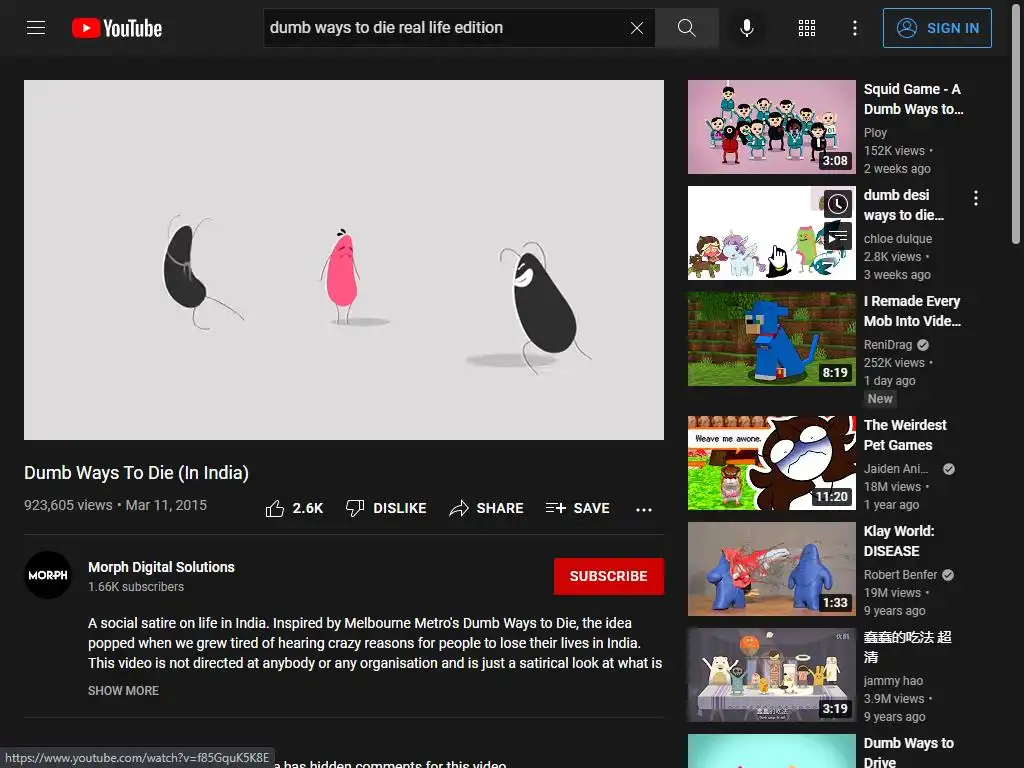The height and width of the screenshot is (768, 1024).
Task: Click the 'New' badge label
Action: point(880,398)
